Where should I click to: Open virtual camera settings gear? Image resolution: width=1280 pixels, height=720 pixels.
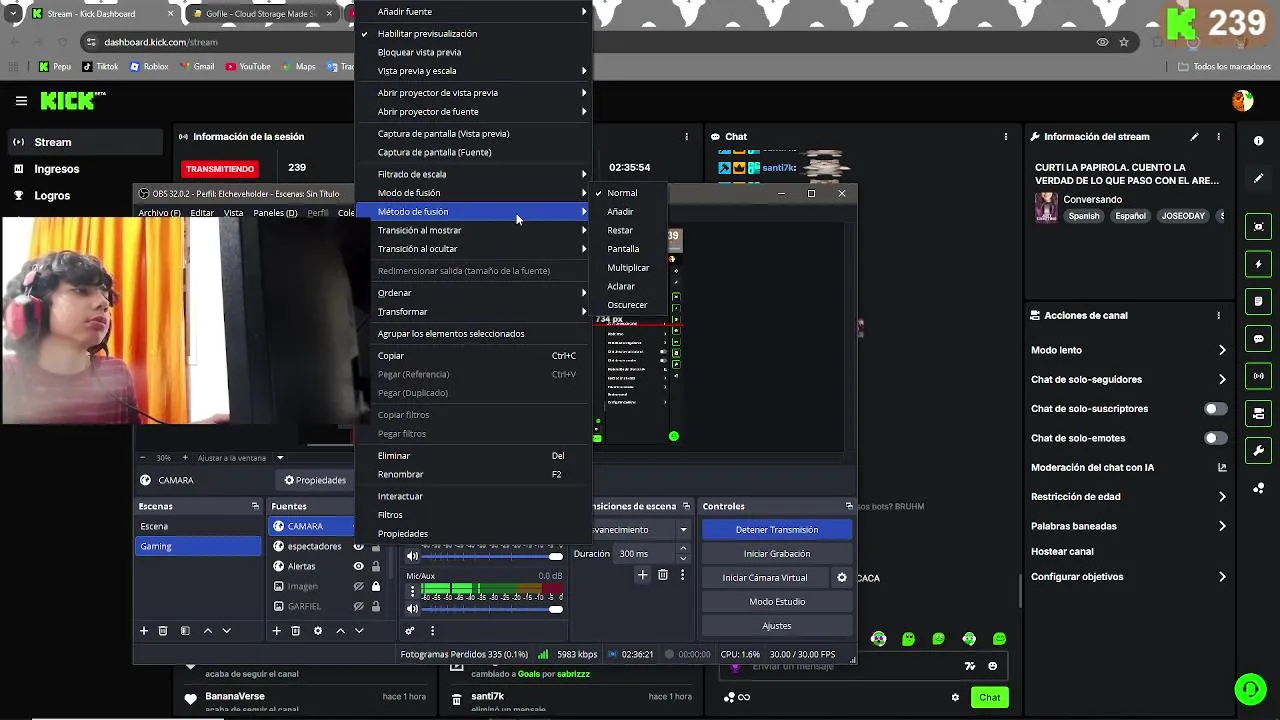pos(841,578)
